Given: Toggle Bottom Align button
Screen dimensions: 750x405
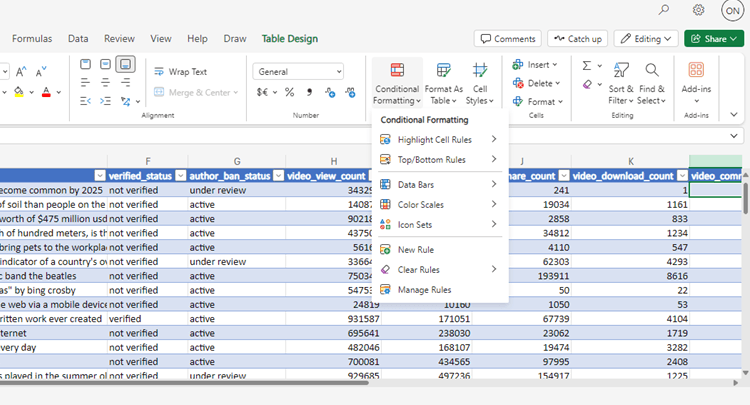Looking at the screenshot, I should click(x=126, y=65).
